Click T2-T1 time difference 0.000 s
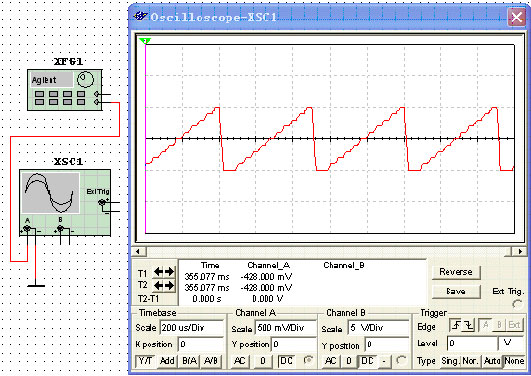Screen dimensions: 531x376 click(x=207, y=299)
